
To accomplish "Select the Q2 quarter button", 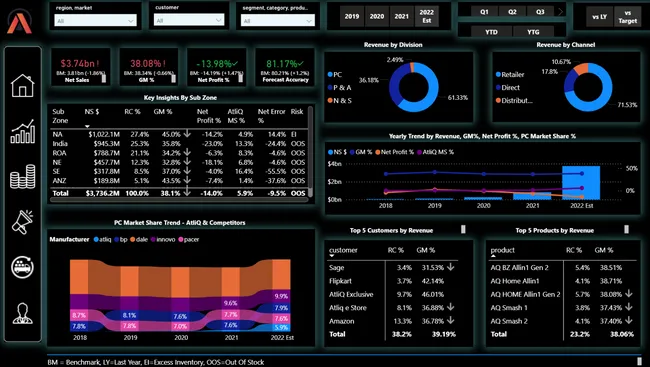I will click(x=512, y=12).
